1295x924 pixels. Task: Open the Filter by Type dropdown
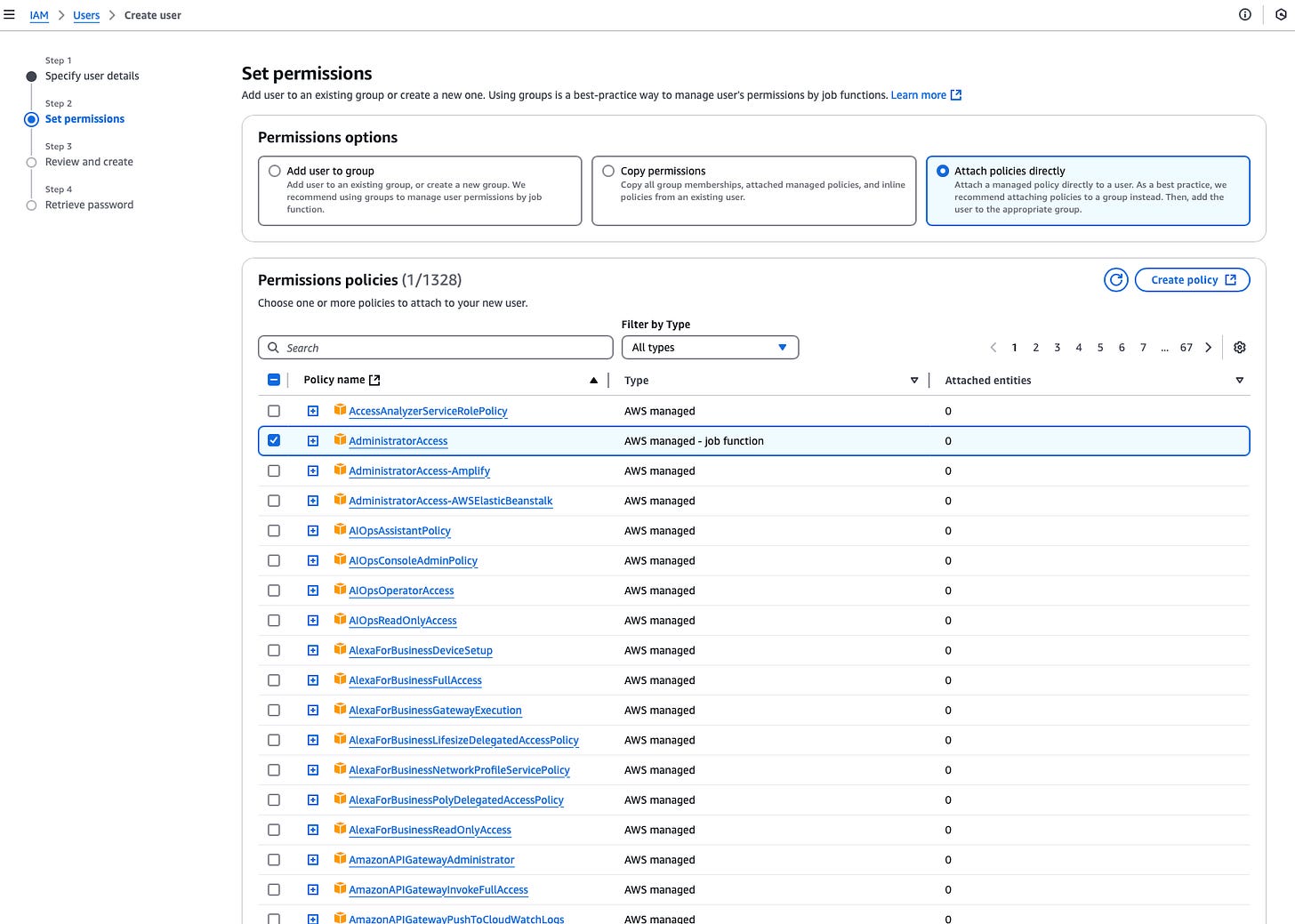point(710,348)
